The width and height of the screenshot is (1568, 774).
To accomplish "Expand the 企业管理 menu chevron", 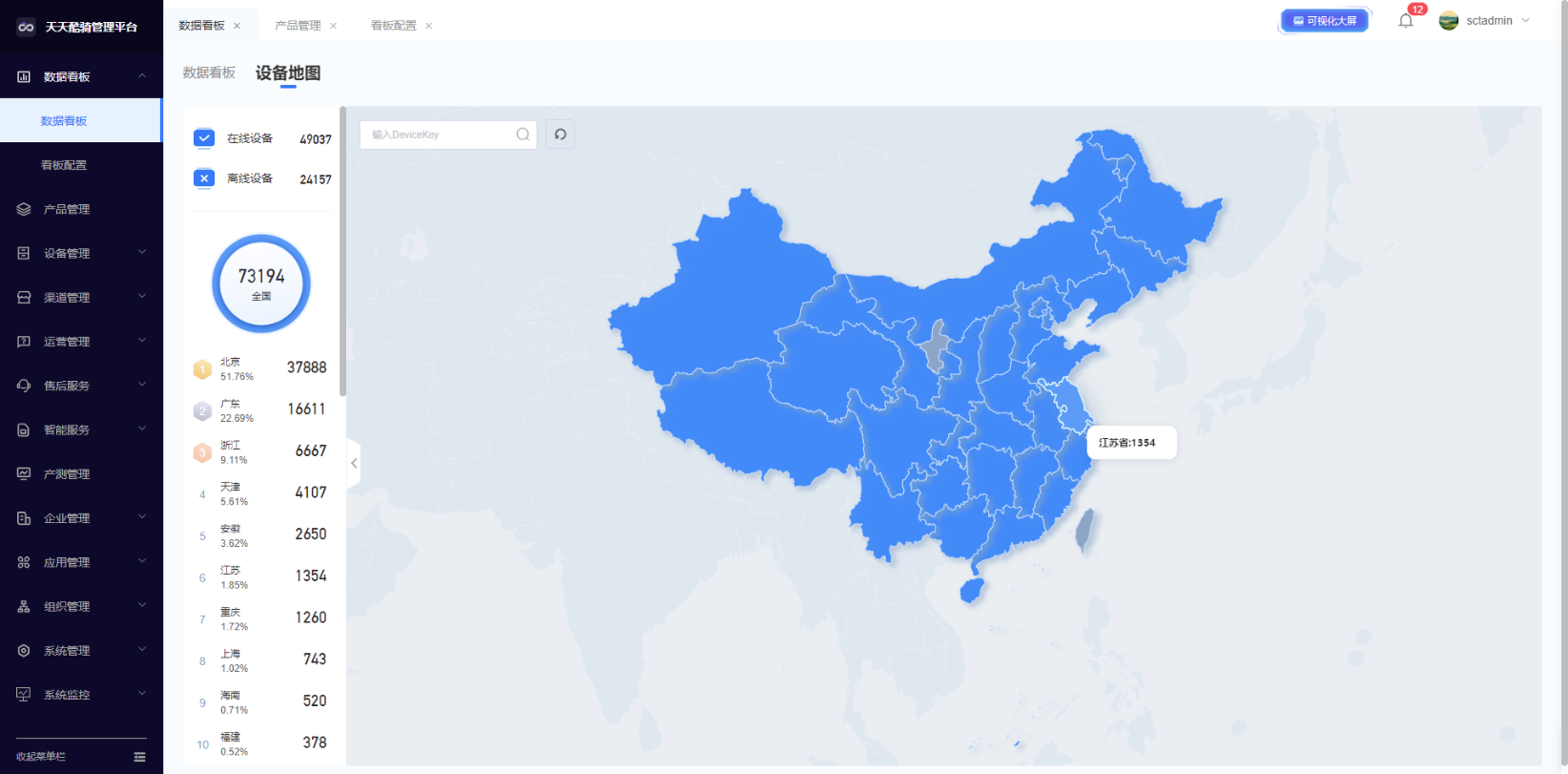I will point(142,517).
